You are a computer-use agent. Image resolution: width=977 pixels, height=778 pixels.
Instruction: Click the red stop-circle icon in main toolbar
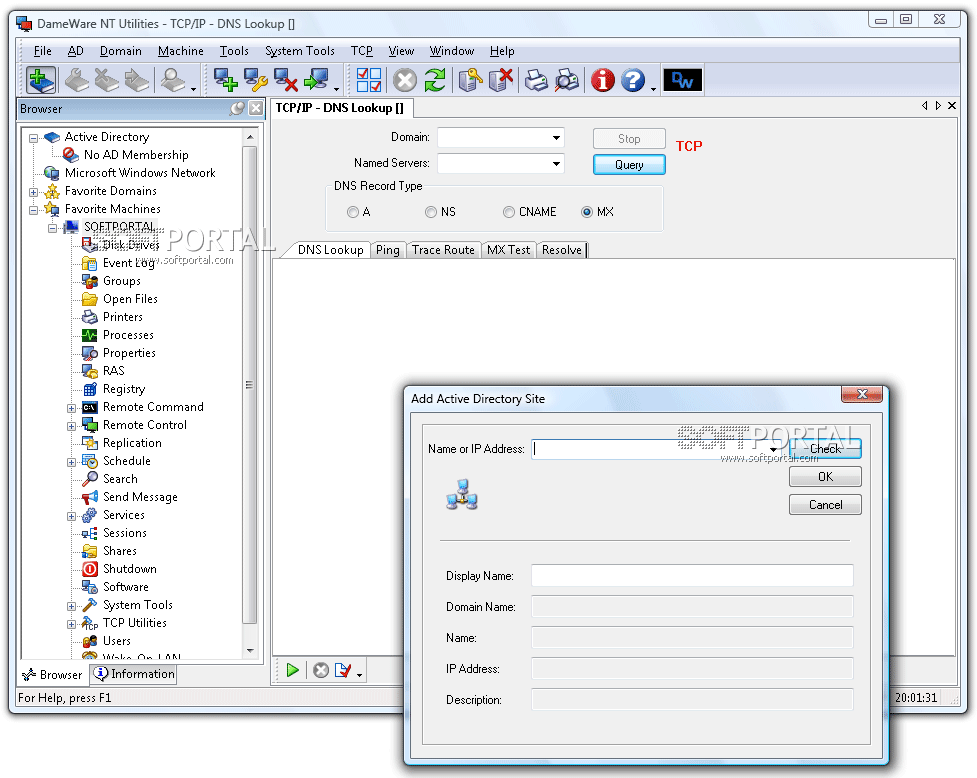coord(405,80)
